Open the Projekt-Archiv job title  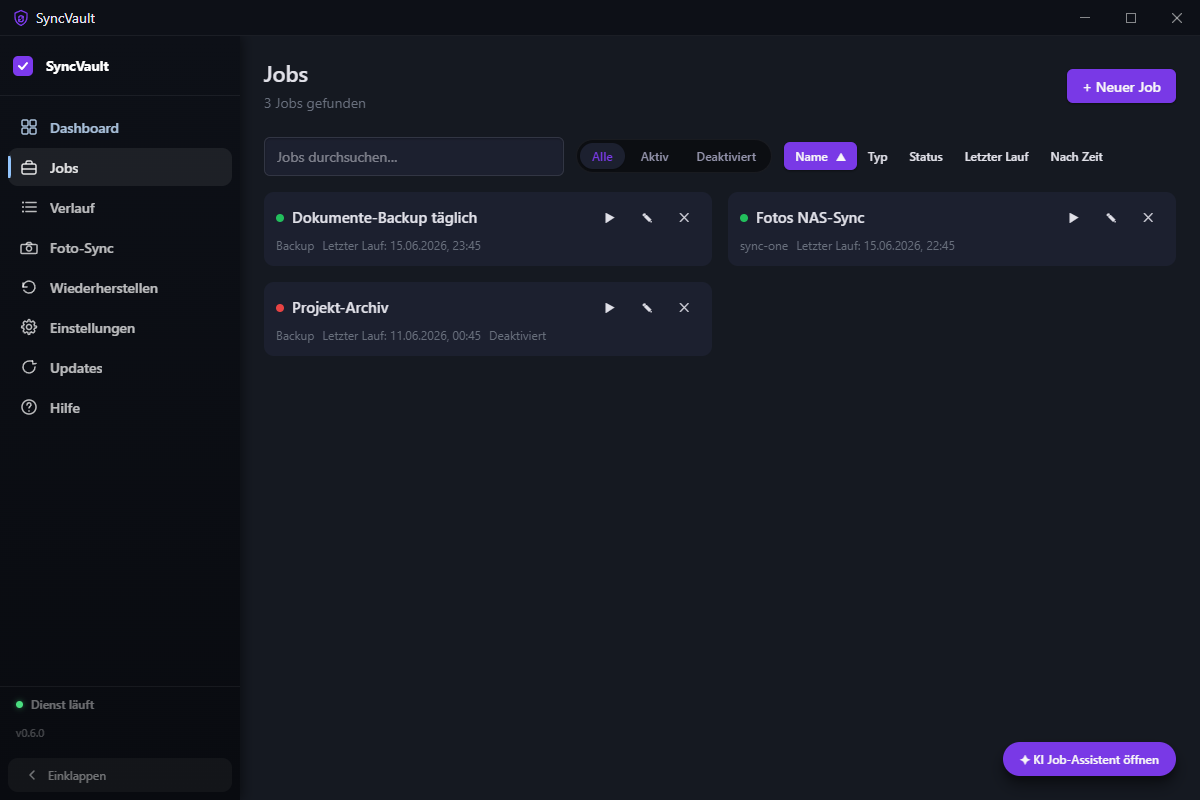pos(340,308)
